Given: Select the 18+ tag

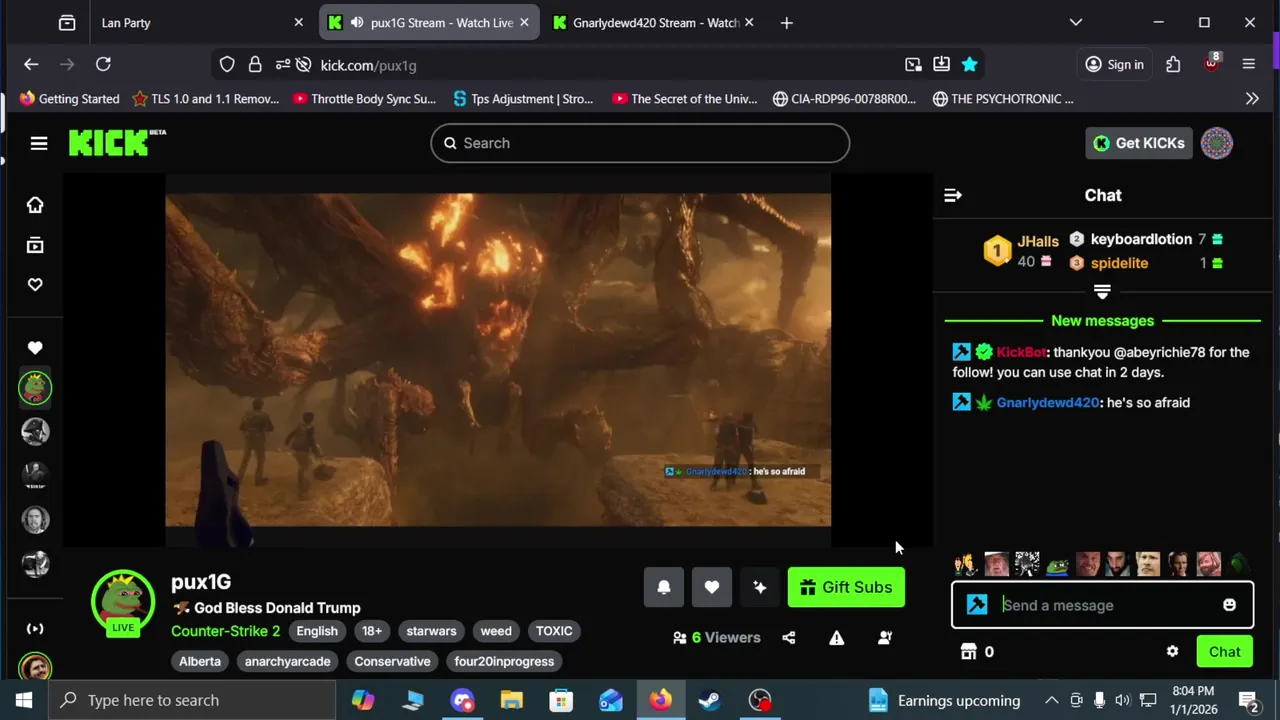Looking at the screenshot, I should point(372,631).
